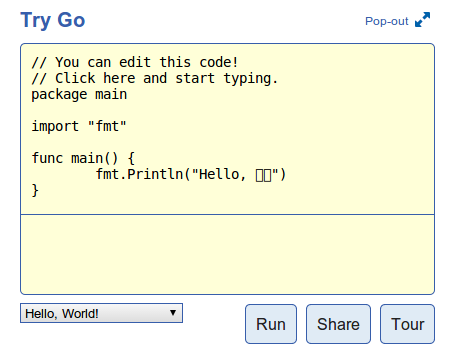Click the line "package main"

[79, 94]
